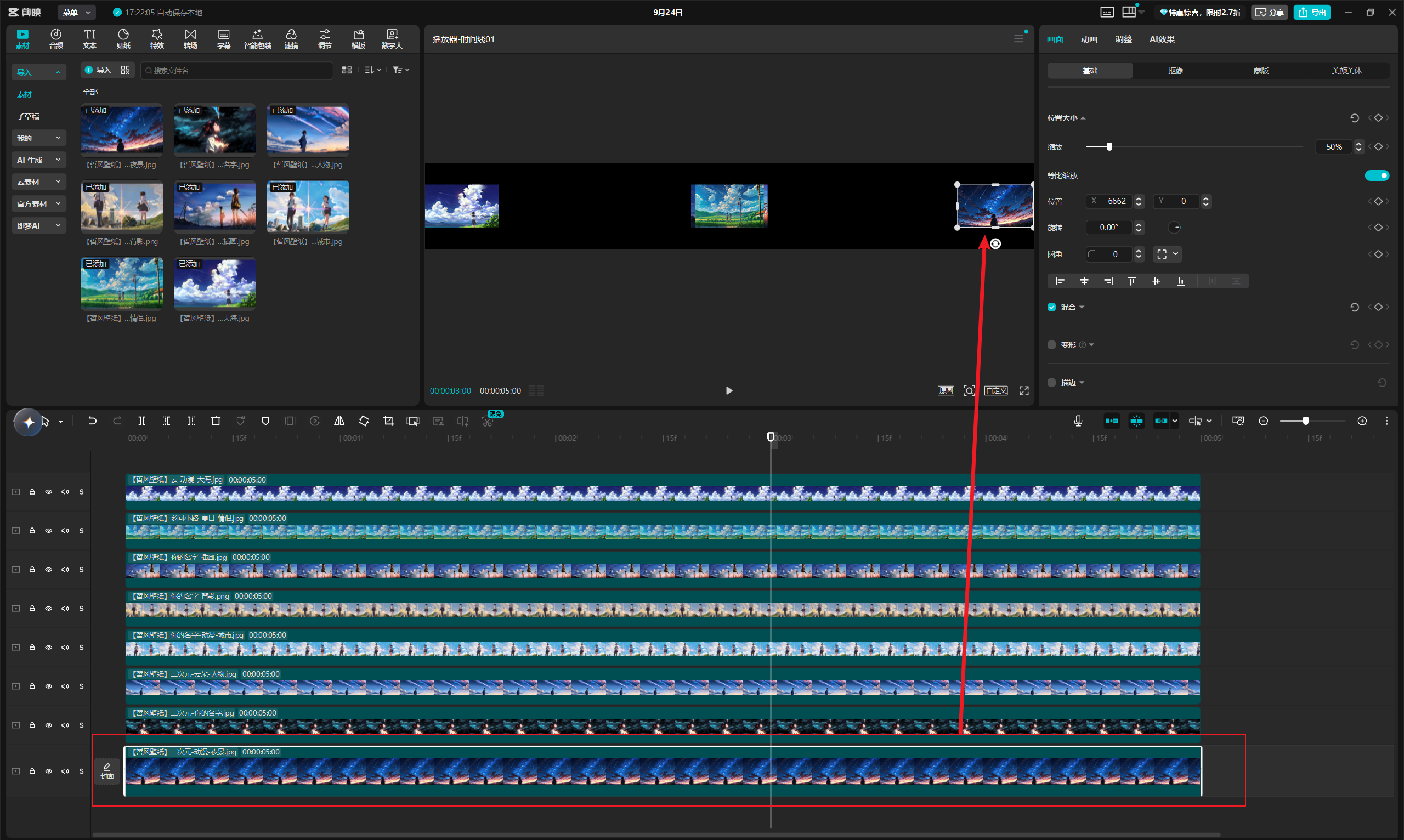Open the 滤镜 filter panel

pyautogui.click(x=291, y=39)
